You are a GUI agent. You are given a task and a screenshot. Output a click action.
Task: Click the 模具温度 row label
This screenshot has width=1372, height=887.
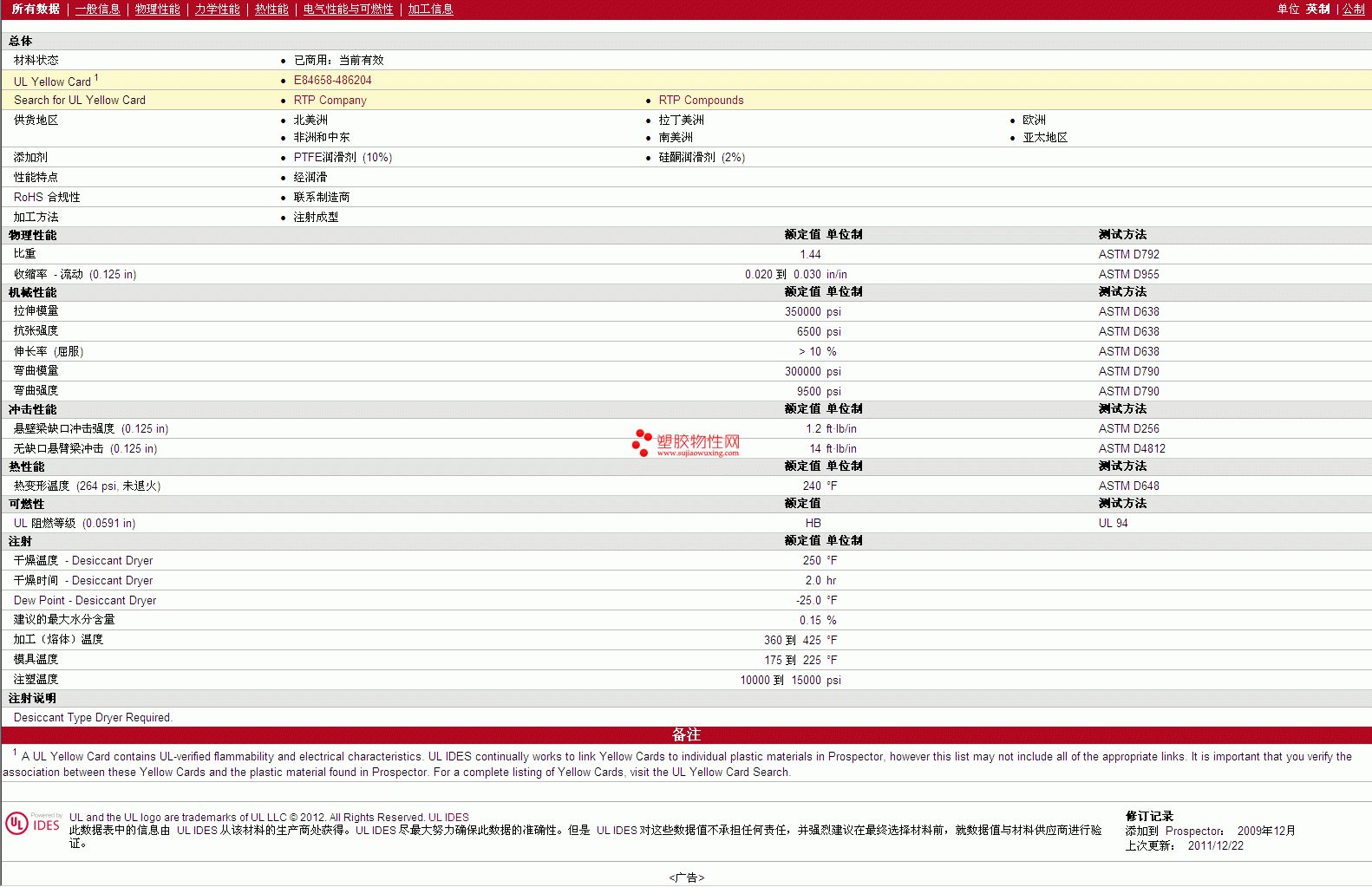point(36,659)
